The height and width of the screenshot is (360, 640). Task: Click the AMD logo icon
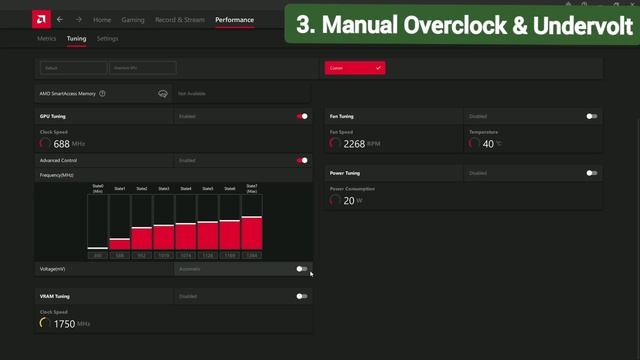(41, 19)
